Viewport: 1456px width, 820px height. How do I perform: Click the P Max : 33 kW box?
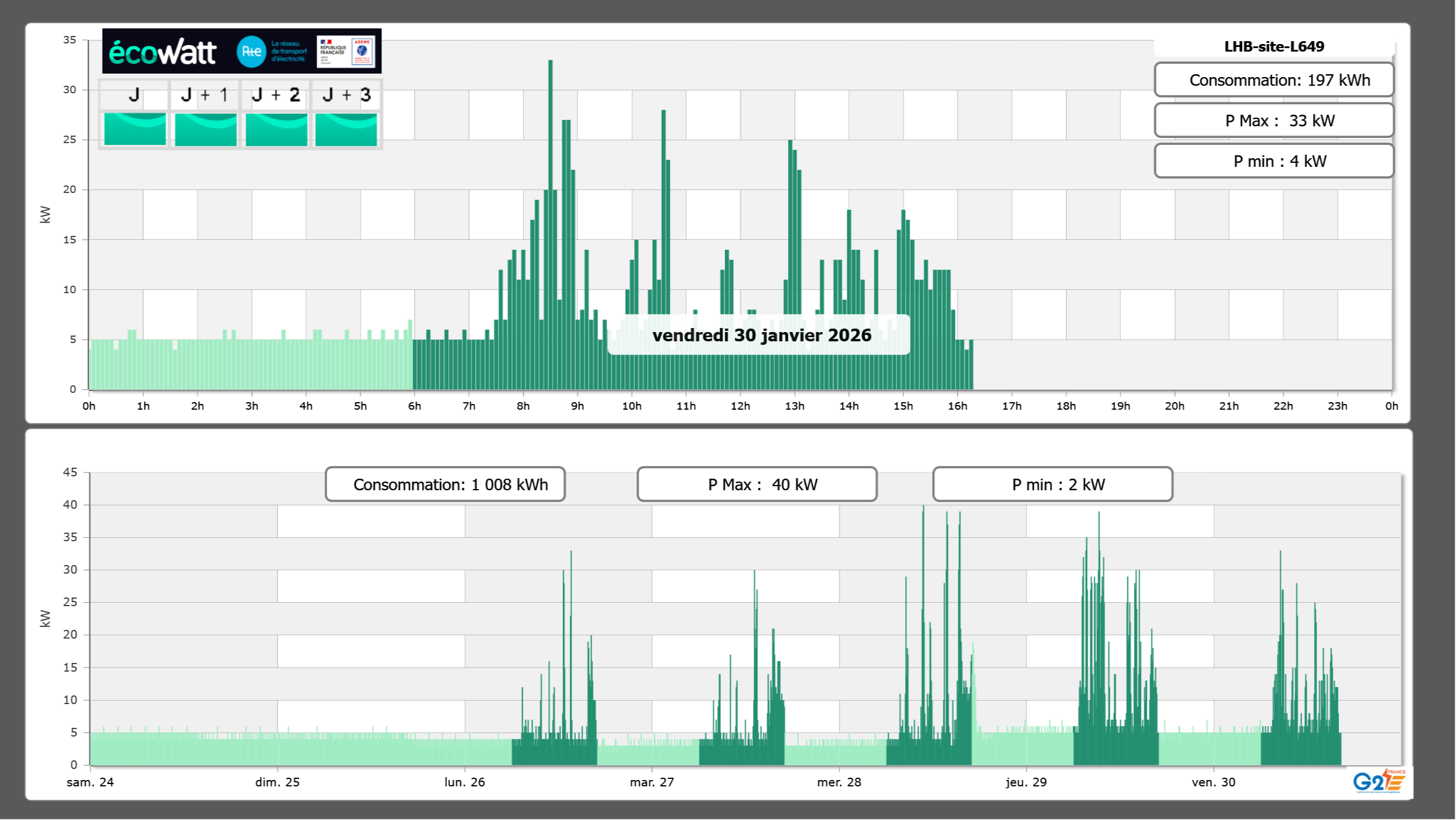point(1273,121)
